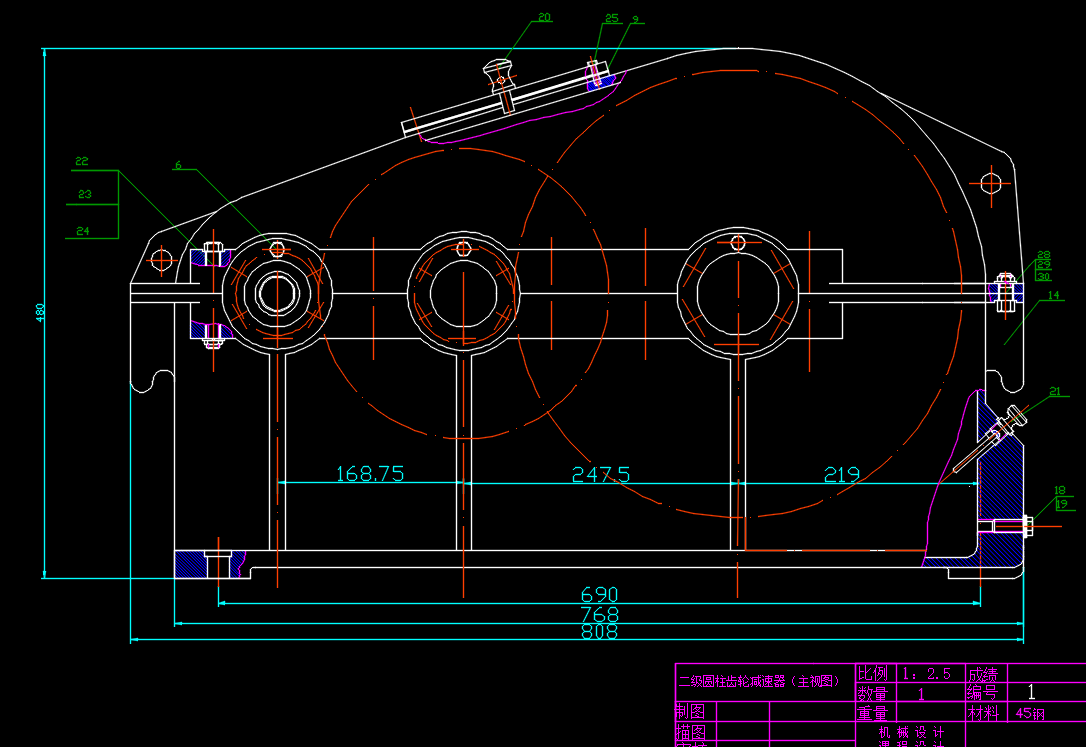This screenshot has height=747, width=1086.
Task: Click part callout number 22
Action: (x=82, y=160)
